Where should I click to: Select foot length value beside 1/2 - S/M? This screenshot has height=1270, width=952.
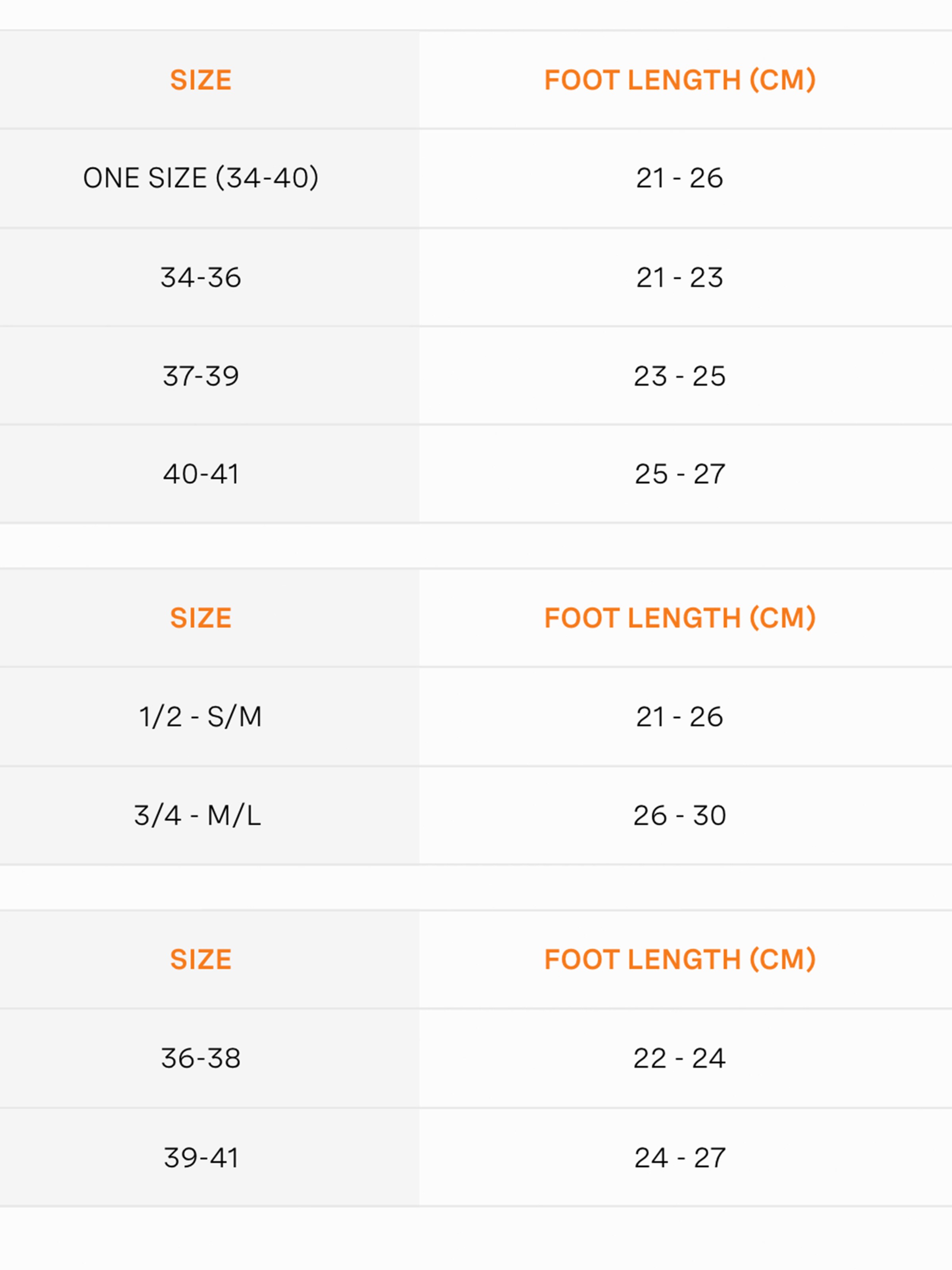tap(679, 716)
